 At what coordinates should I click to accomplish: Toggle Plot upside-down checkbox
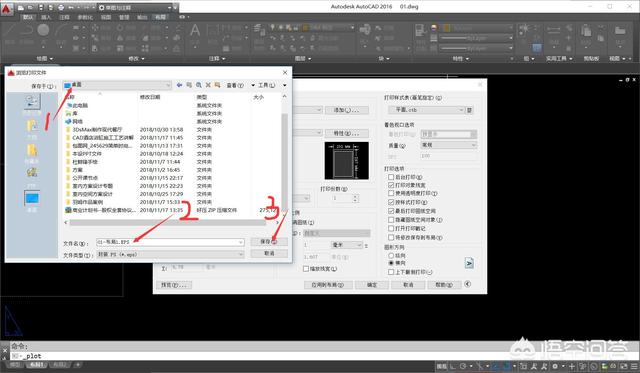click(x=391, y=272)
